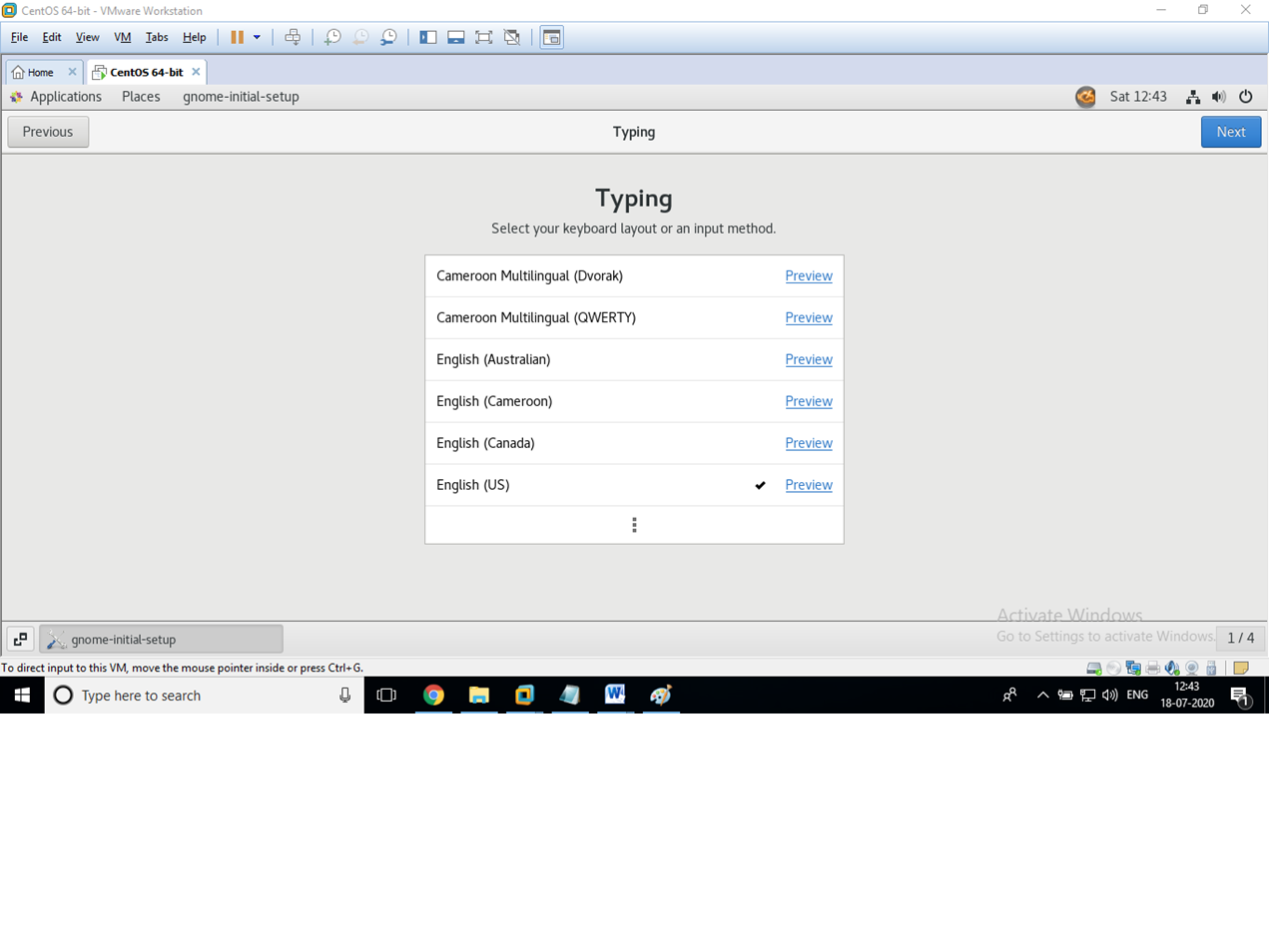This screenshot has height=952, width=1269.
Task: Click the blue Next button
Action: [x=1231, y=132]
